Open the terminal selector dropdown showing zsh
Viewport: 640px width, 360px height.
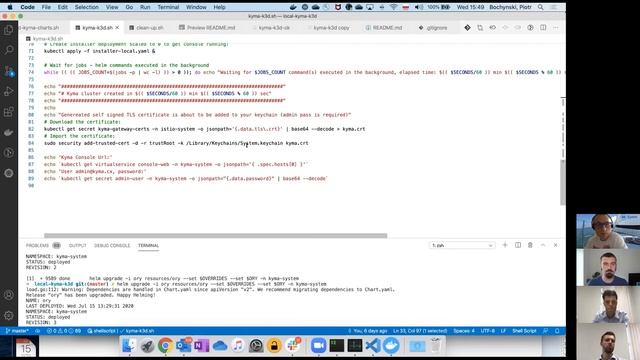click(462, 245)
